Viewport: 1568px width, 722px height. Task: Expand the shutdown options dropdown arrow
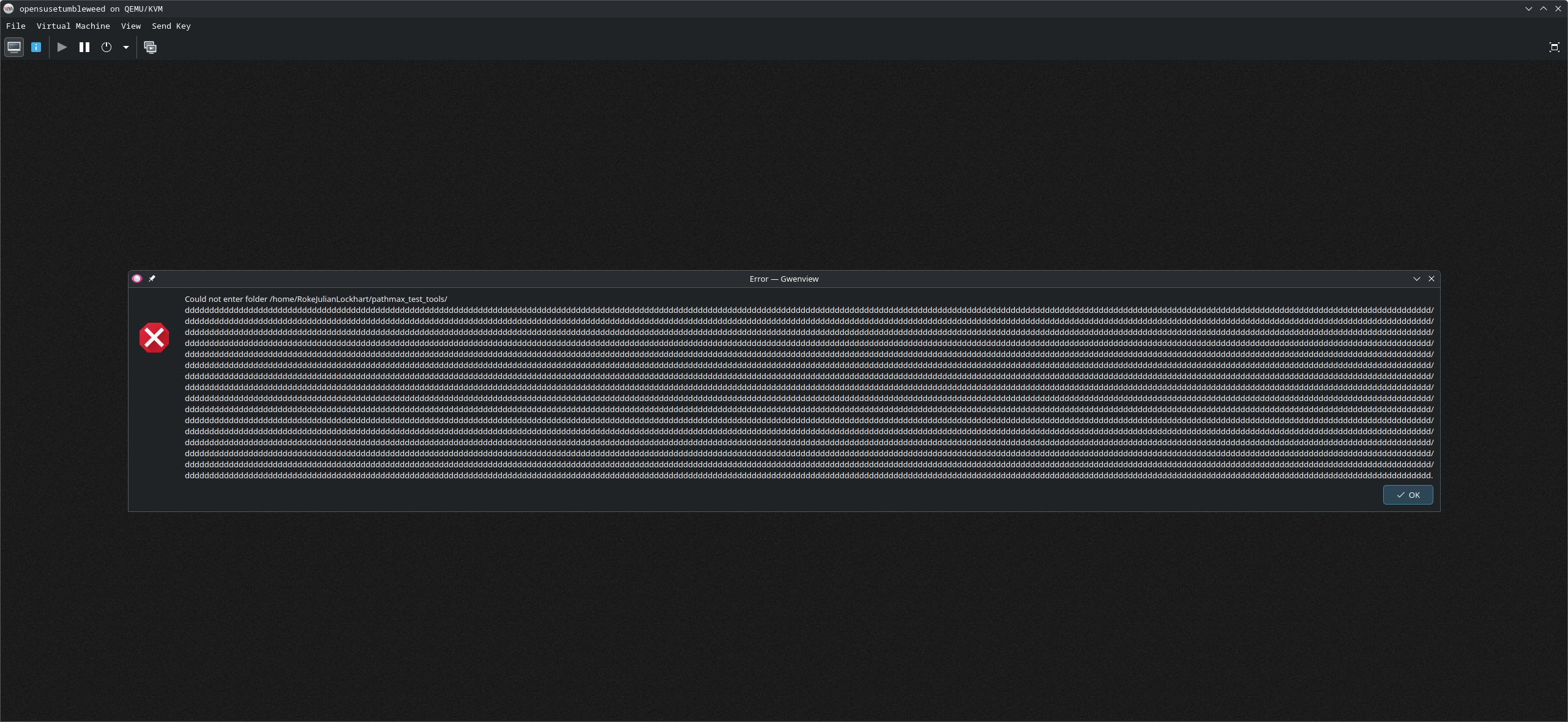[x=126, y=47]
